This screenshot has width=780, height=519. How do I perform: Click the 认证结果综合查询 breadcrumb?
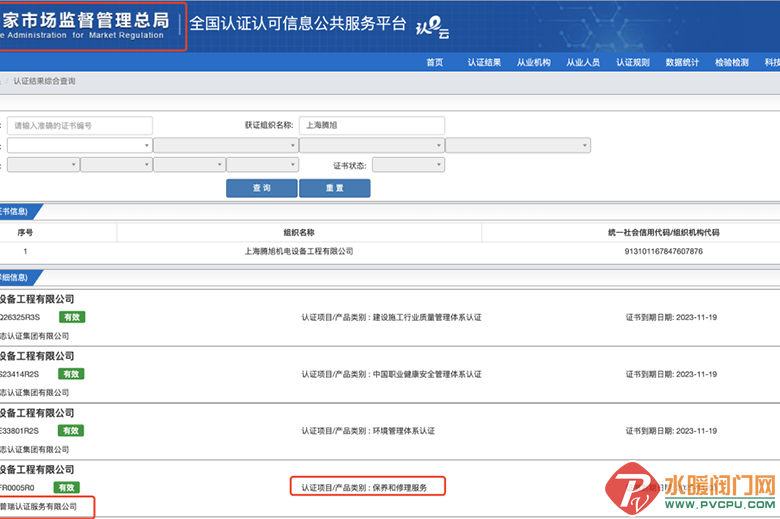click(x=44, y=81)
